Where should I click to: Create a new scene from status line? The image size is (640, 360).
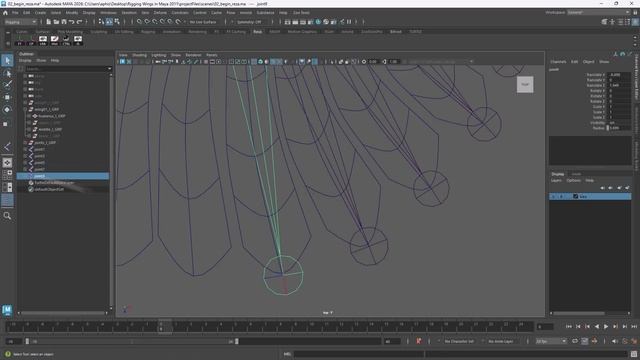(x=48, y=22)
